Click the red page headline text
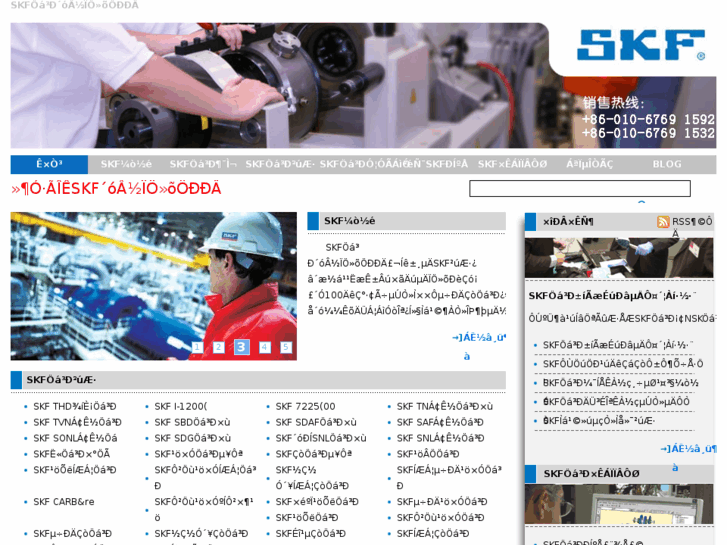 [x=116, y=189]
